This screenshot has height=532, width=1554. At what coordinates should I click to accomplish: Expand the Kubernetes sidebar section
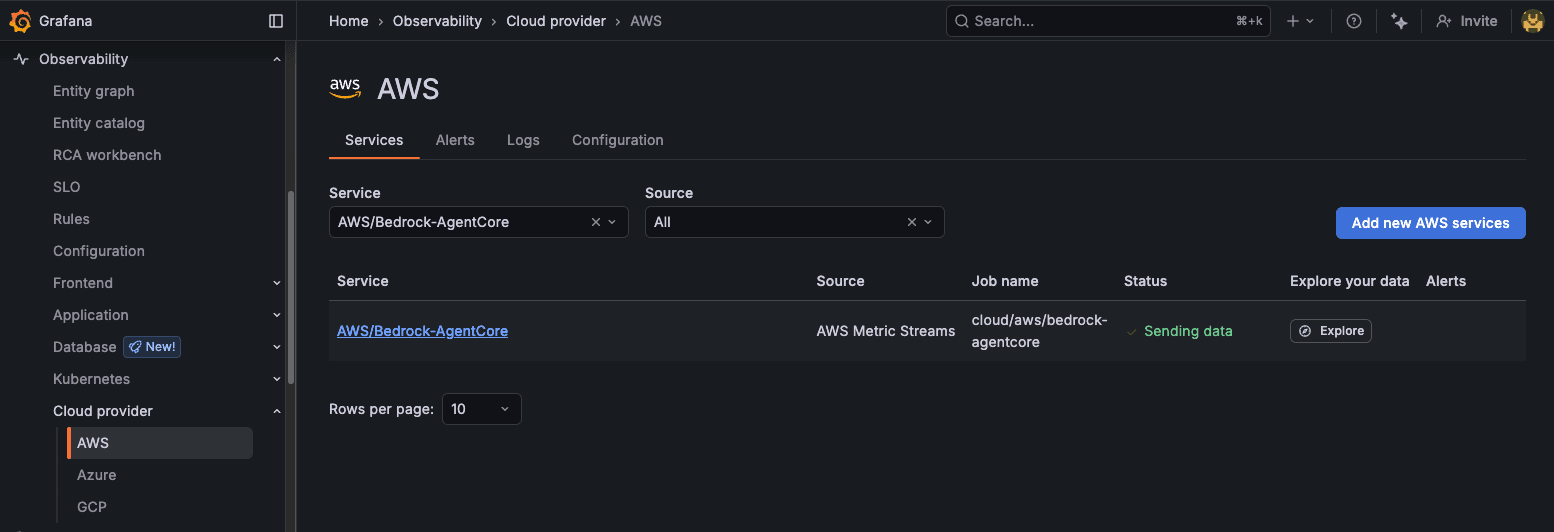277,379
